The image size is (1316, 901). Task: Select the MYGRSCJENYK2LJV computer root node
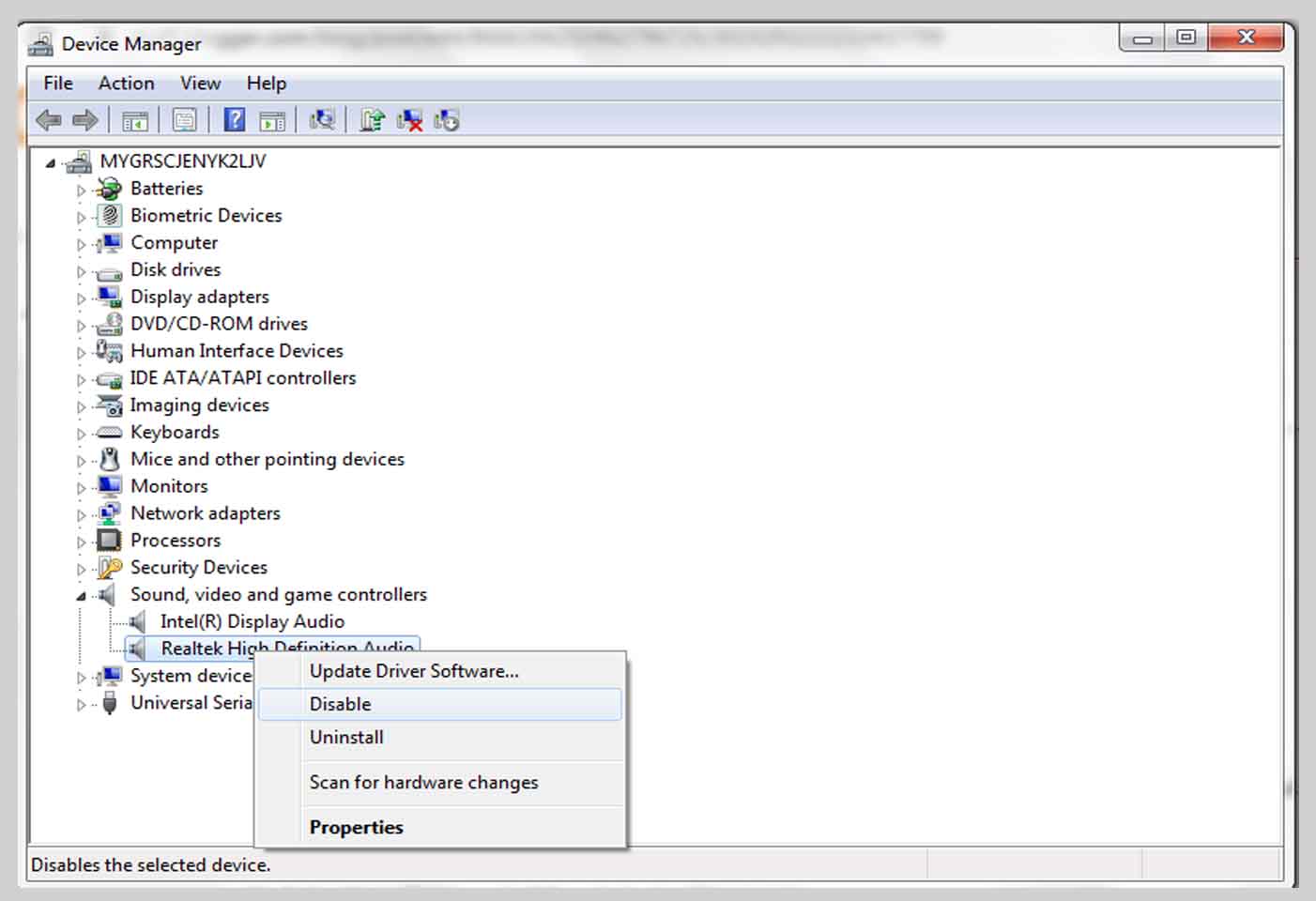click(x=182, y=161)
